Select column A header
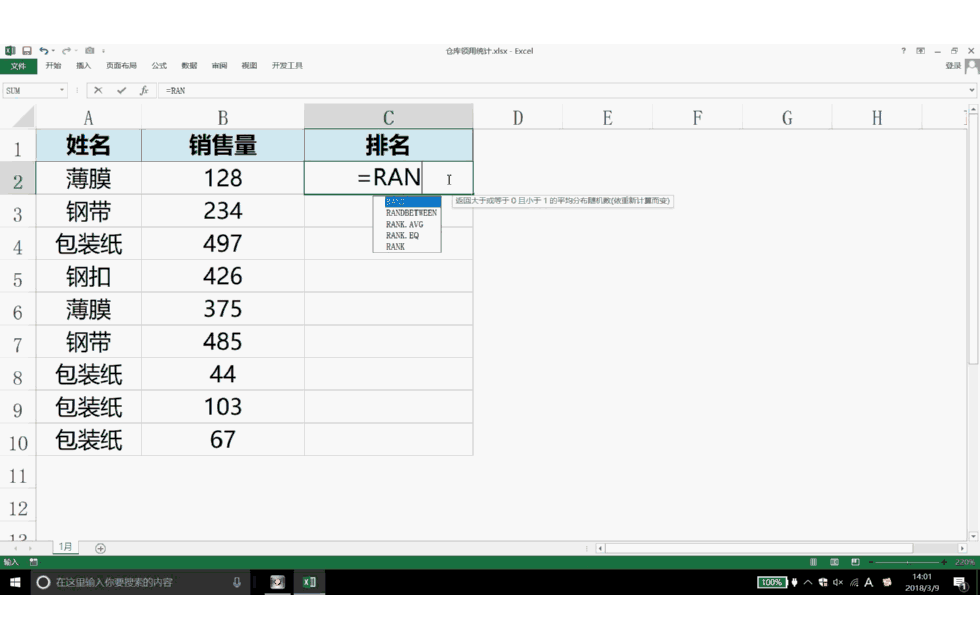 (x=88, y=118)
